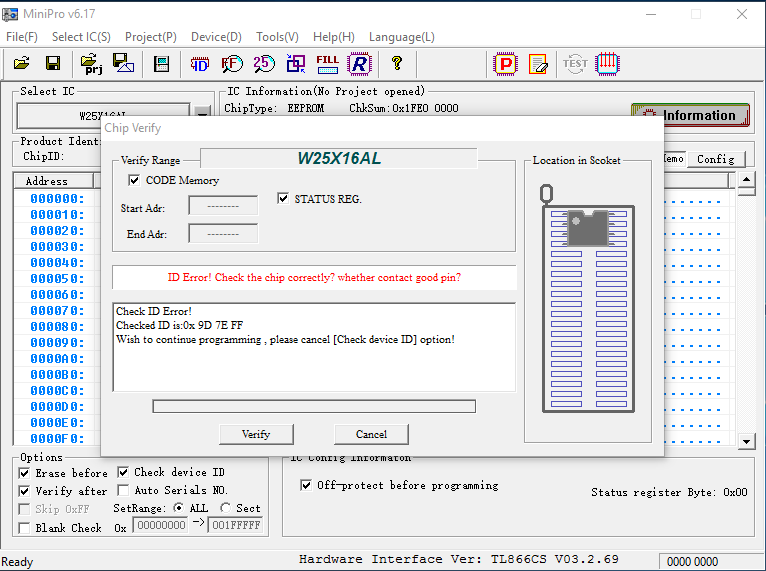Image resolution: width=766 pixels, height=571 pixels.
Task: Click the range start field 00000000
Action: (x=161, y=526)
